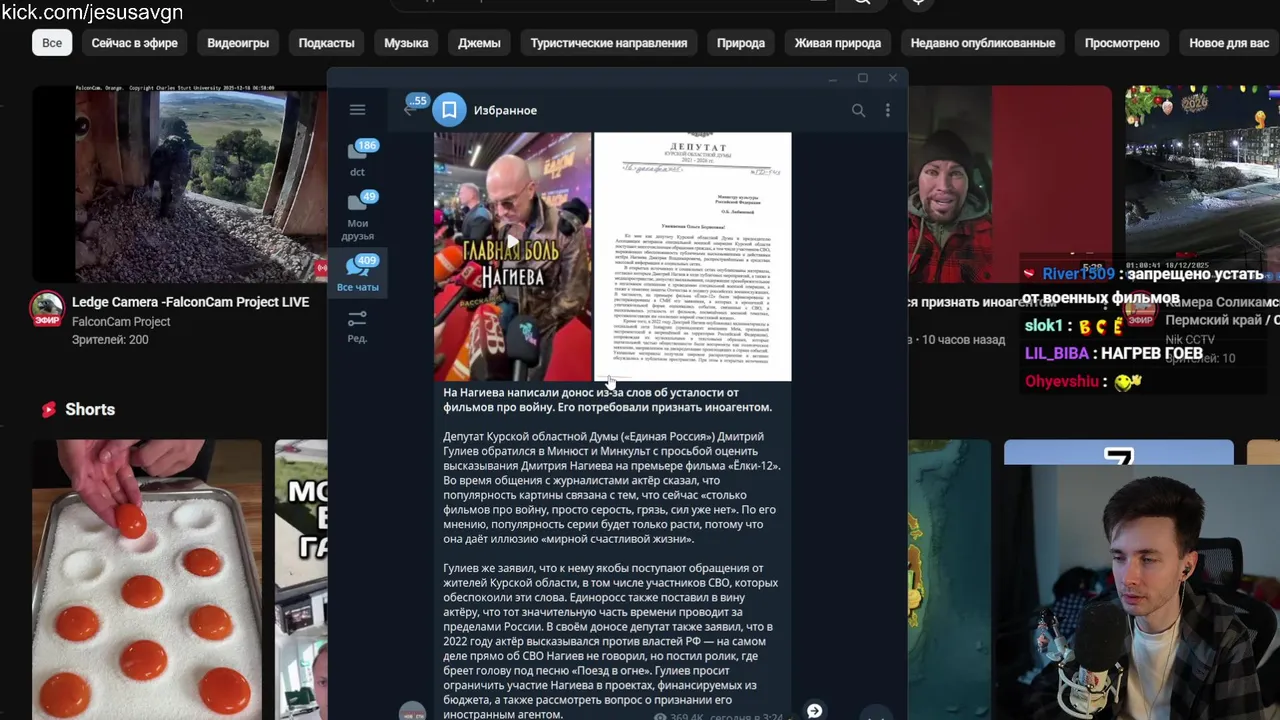Open the news channel avatar beside the message

[x=412, y=712]
